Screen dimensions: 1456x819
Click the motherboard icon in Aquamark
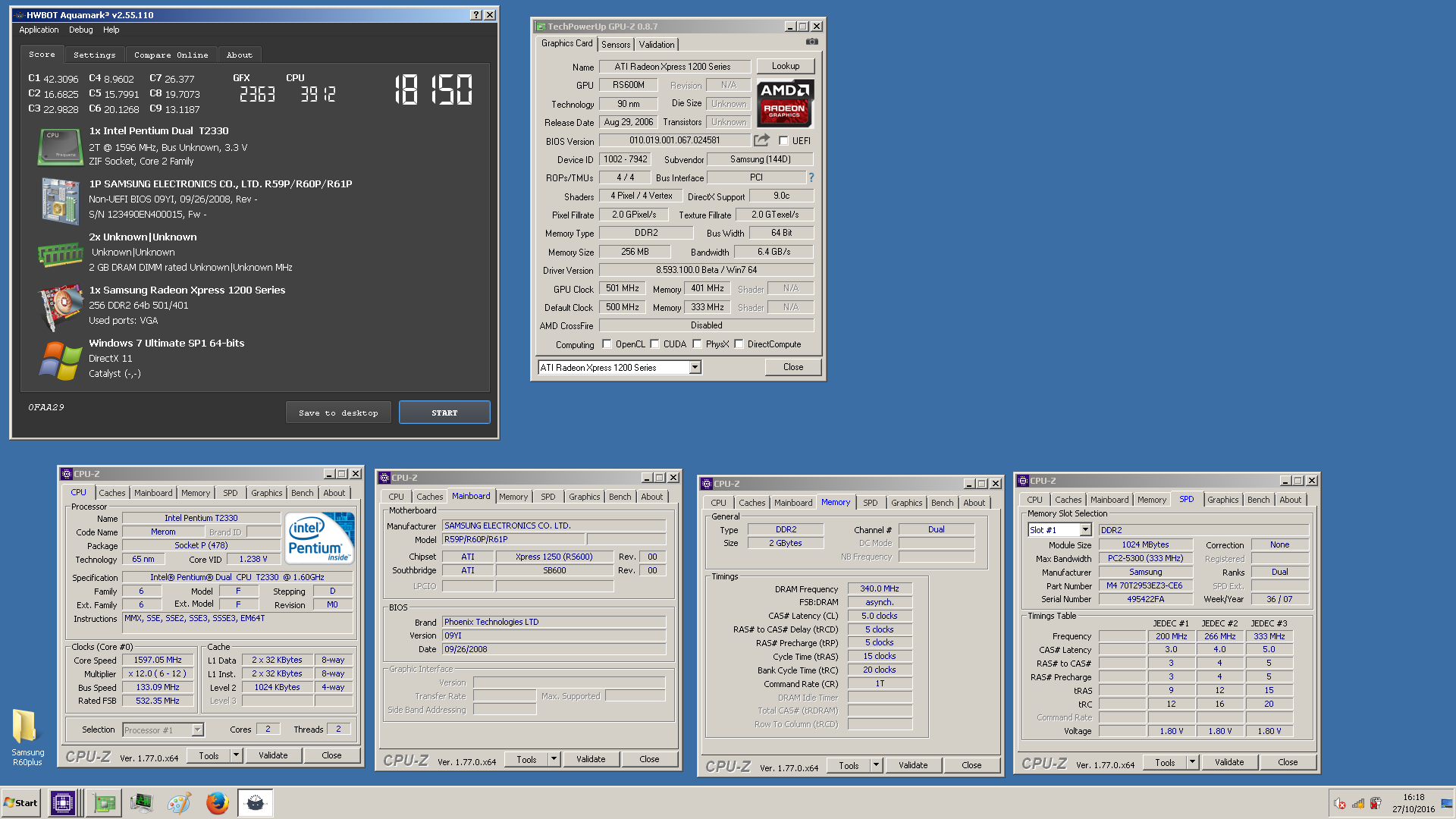click(x=60, y=200)
